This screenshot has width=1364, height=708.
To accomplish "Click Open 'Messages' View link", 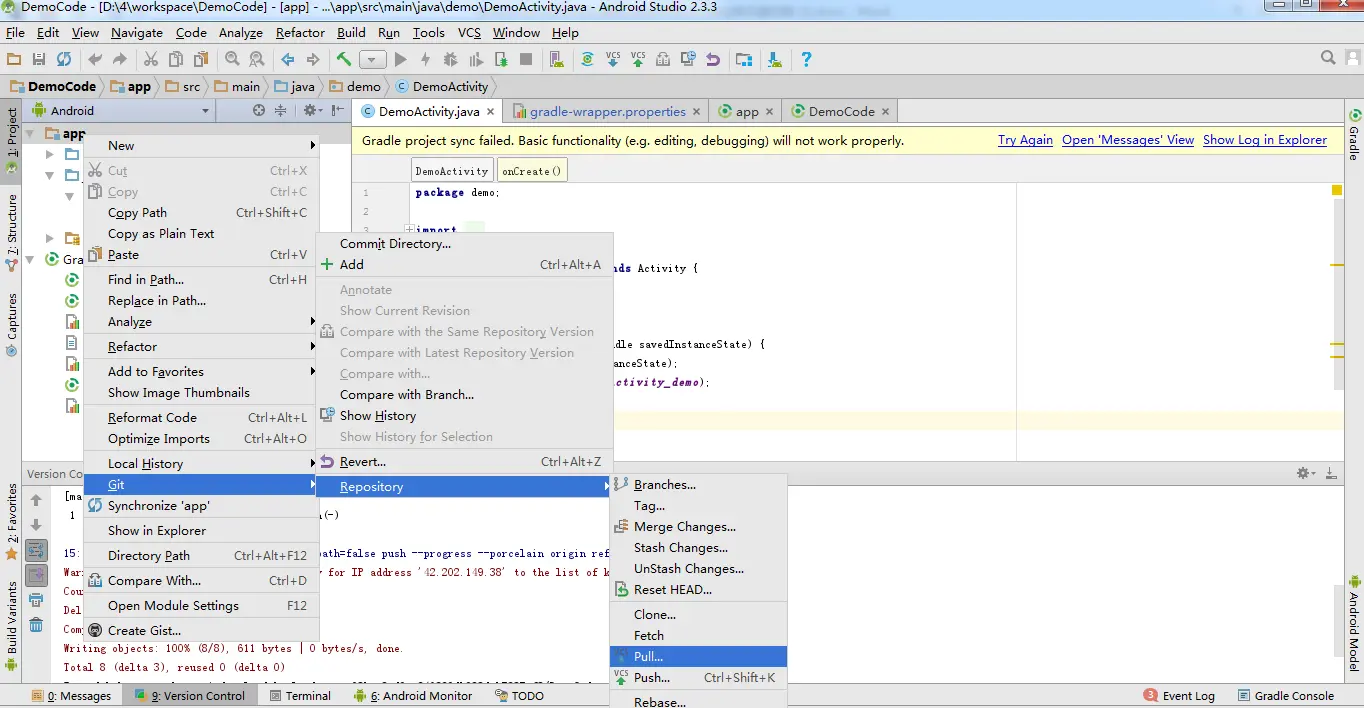I will tap(1128, 140).
